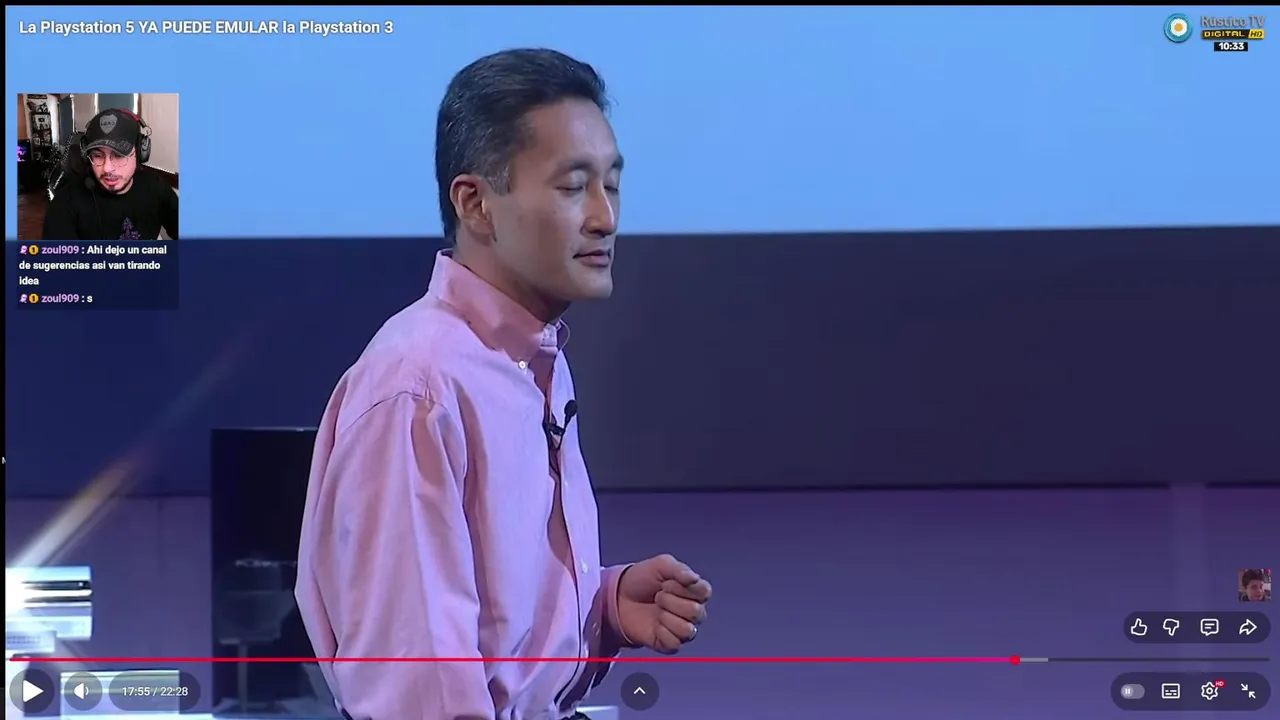Image resolution: width=1280 pixels, height=720 pixels.
Task: Expand the upward chevron for more videos
Action: [x=639, y=690]
